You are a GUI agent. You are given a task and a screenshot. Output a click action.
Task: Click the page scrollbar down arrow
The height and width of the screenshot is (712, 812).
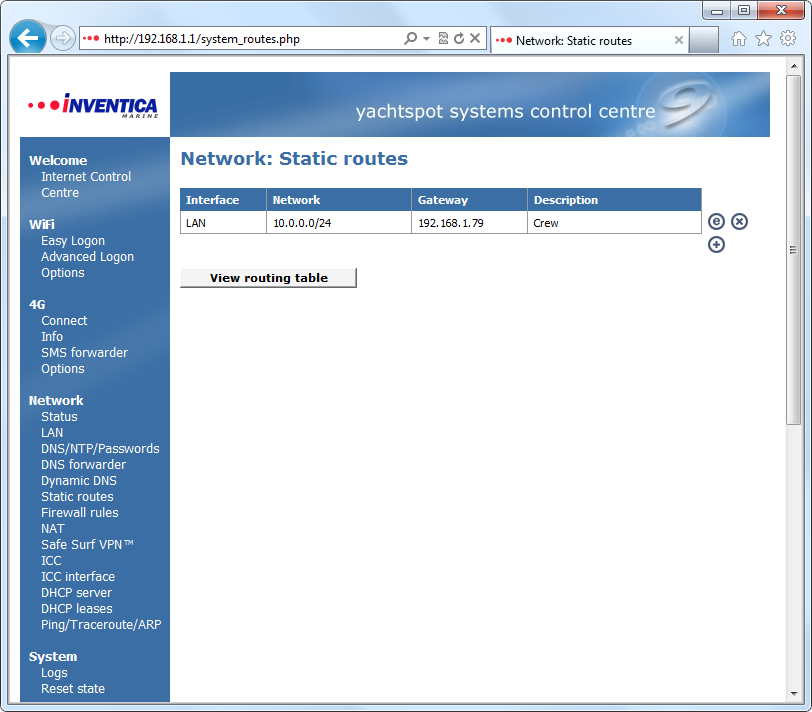(x=793, y=693)
